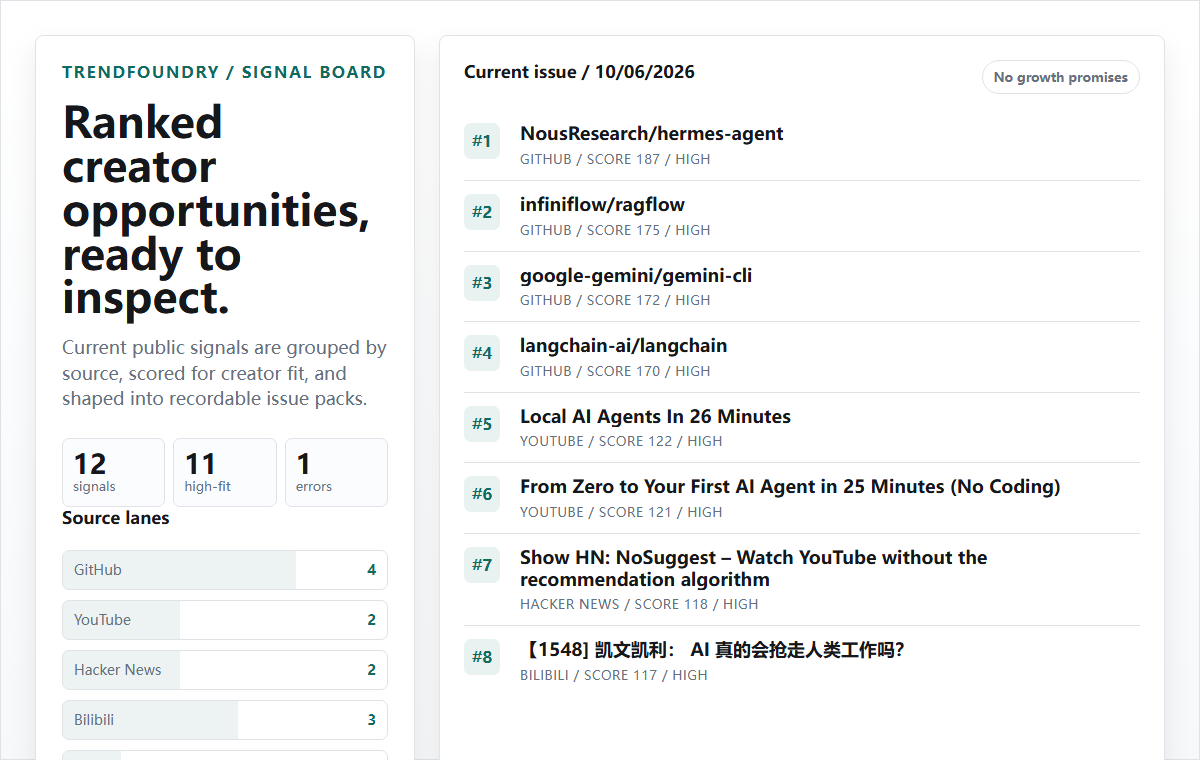The width and height of the screenshot is (1200, 760).
Task: Click the No growth promises pill
Action: pyautogui.click(x=1061, y=77)
